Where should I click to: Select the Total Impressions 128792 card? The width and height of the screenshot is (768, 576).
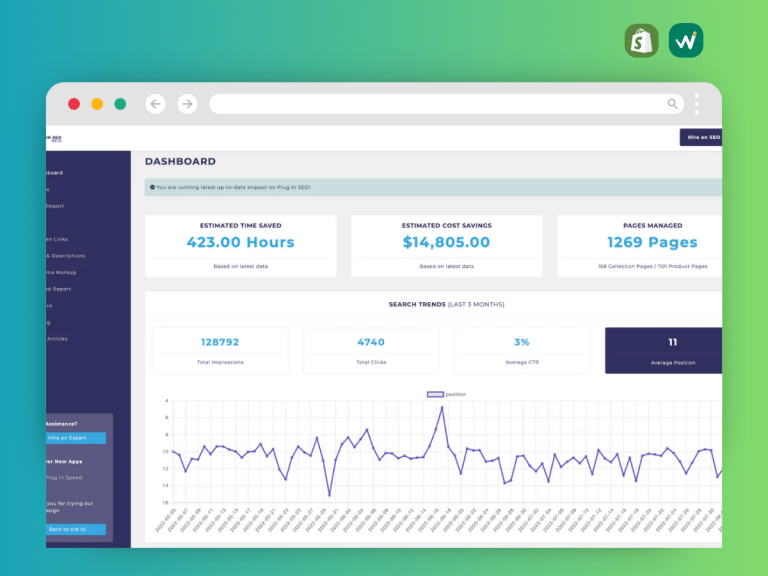point(220,350)
